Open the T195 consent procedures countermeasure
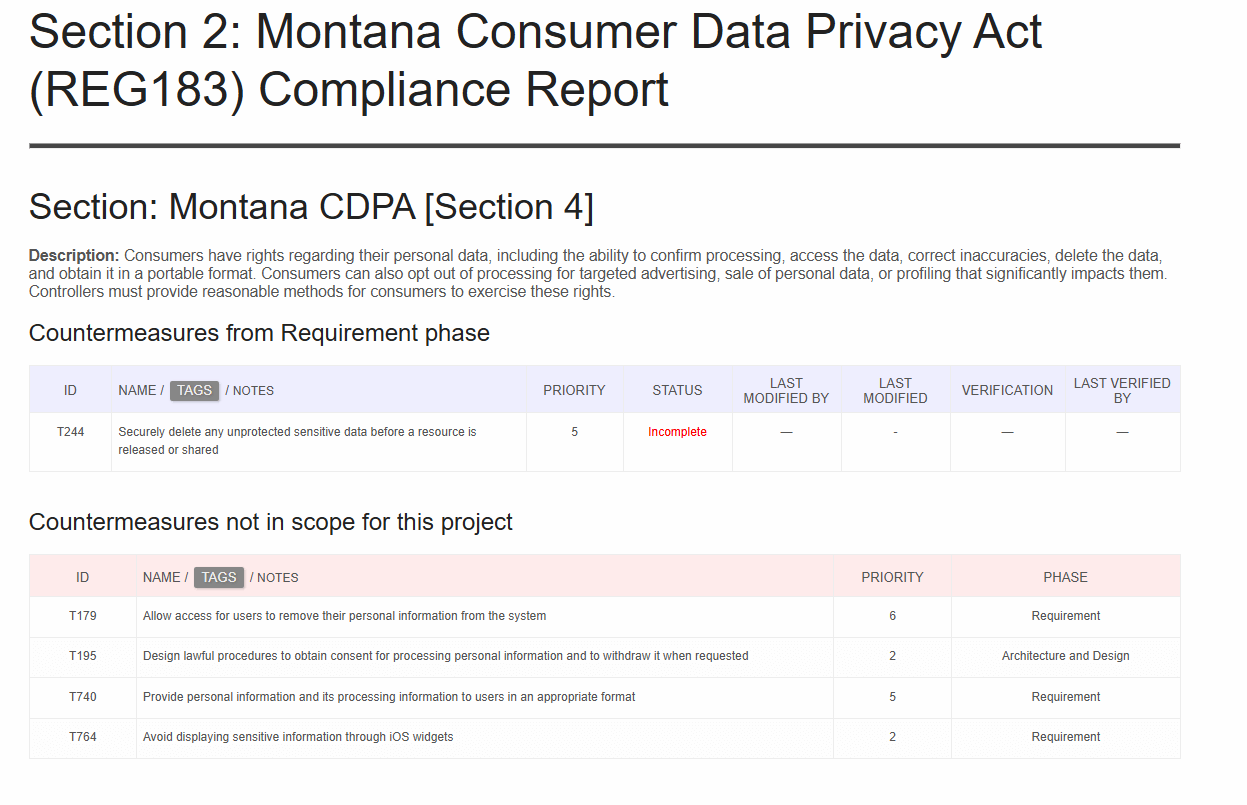Viewport: 1247px width, 805px height. 445,656
